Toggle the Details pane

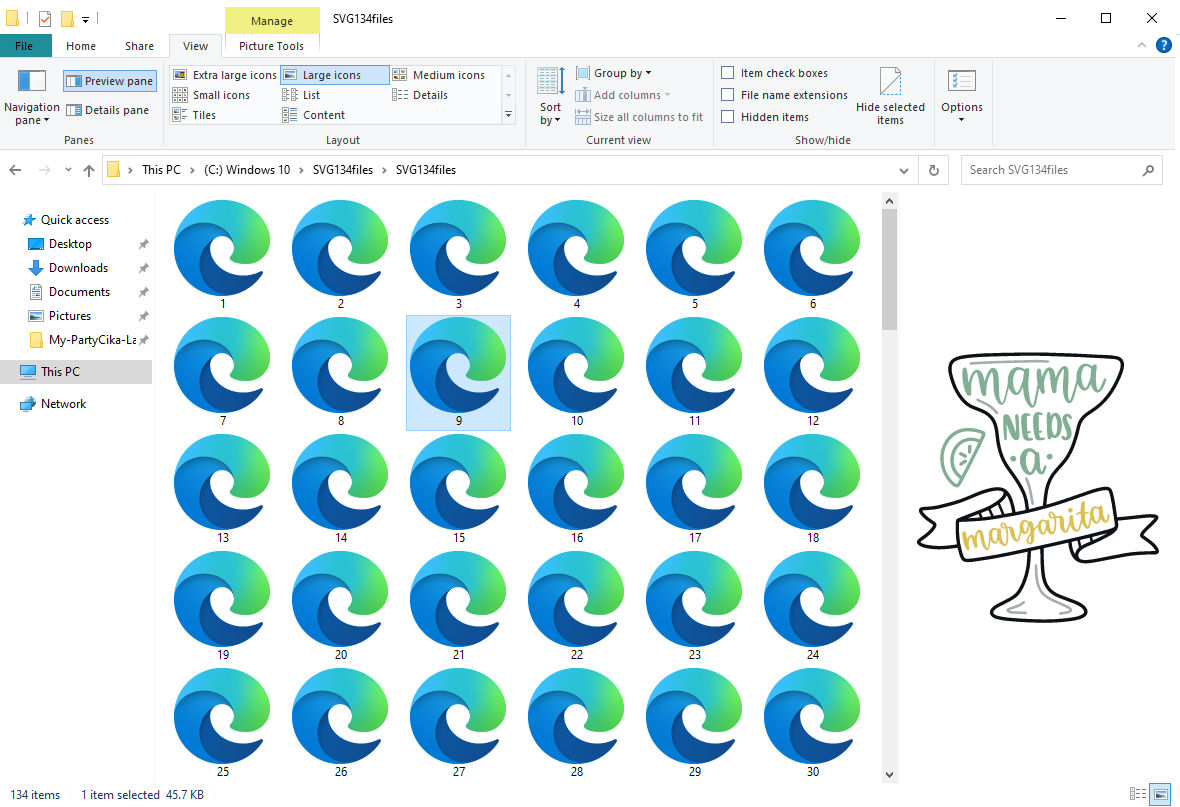pyautogui.click(x=108, y=110)
